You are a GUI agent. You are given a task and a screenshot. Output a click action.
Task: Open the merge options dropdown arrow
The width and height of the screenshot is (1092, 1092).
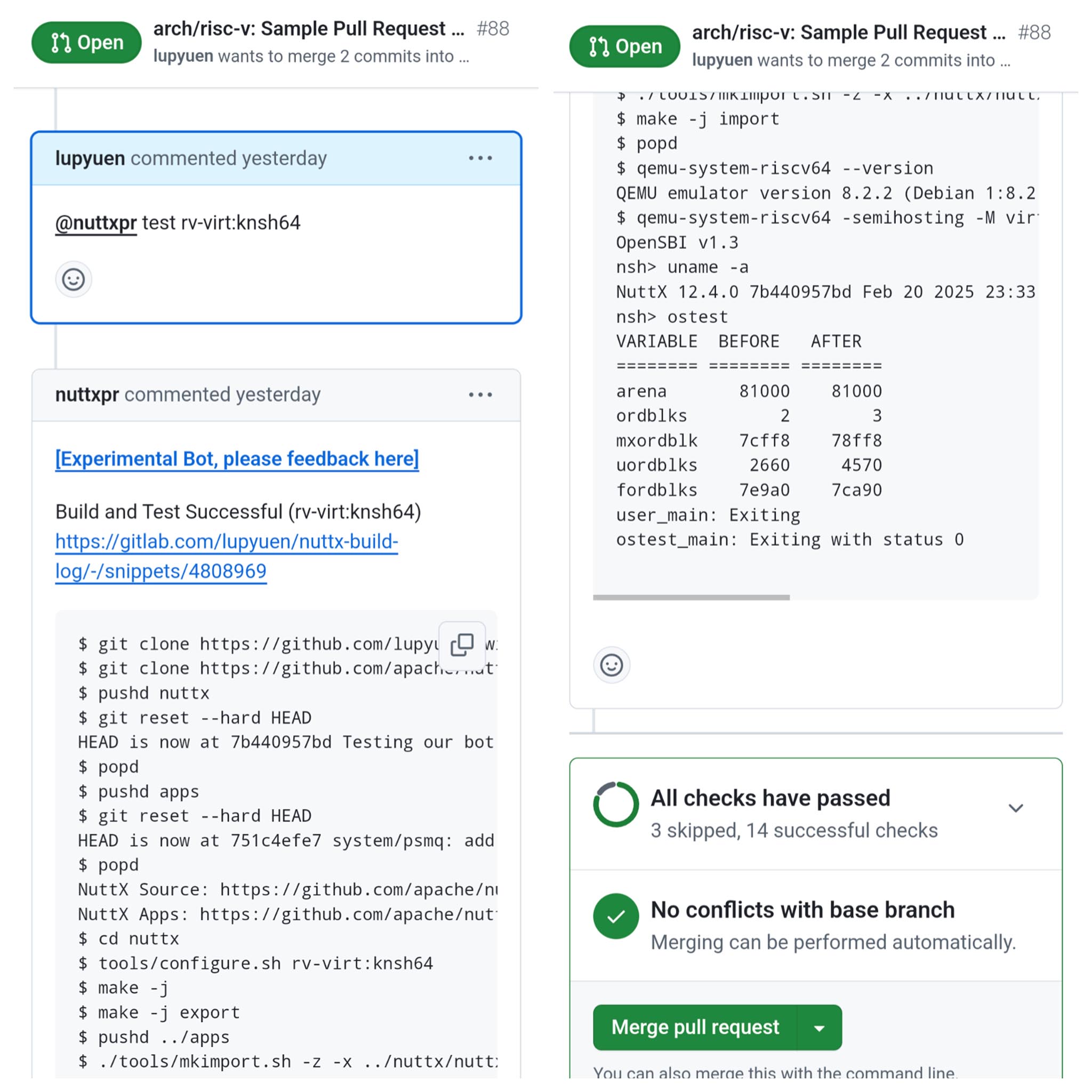[821, 1027]
